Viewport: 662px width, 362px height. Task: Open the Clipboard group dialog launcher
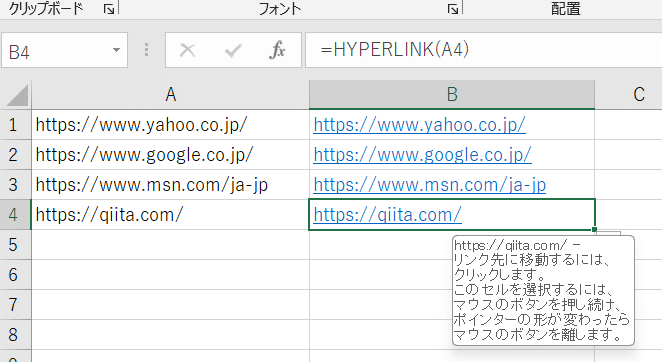(x=109, y=8)
